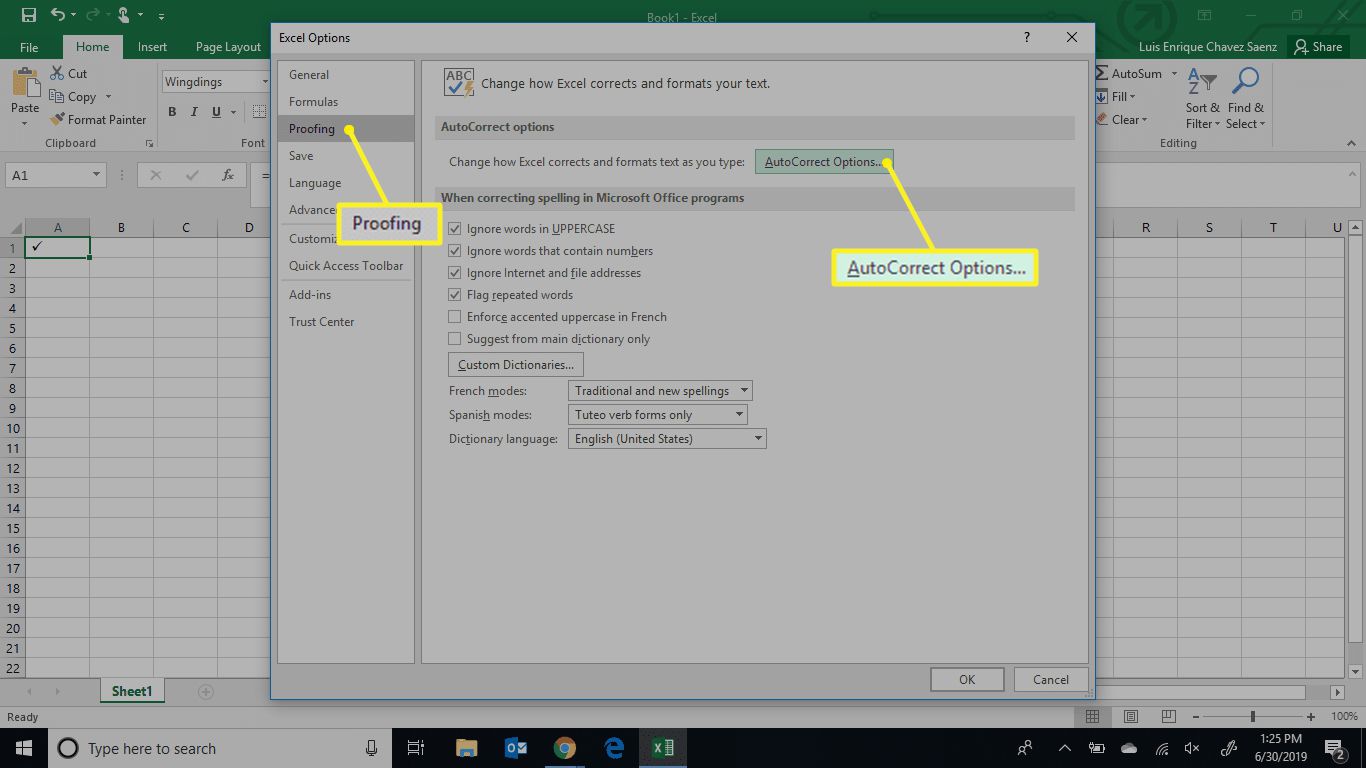1366x768 pixels.
Task: Open File Explorer from the taskbar
Action: [x=466, y=748]
